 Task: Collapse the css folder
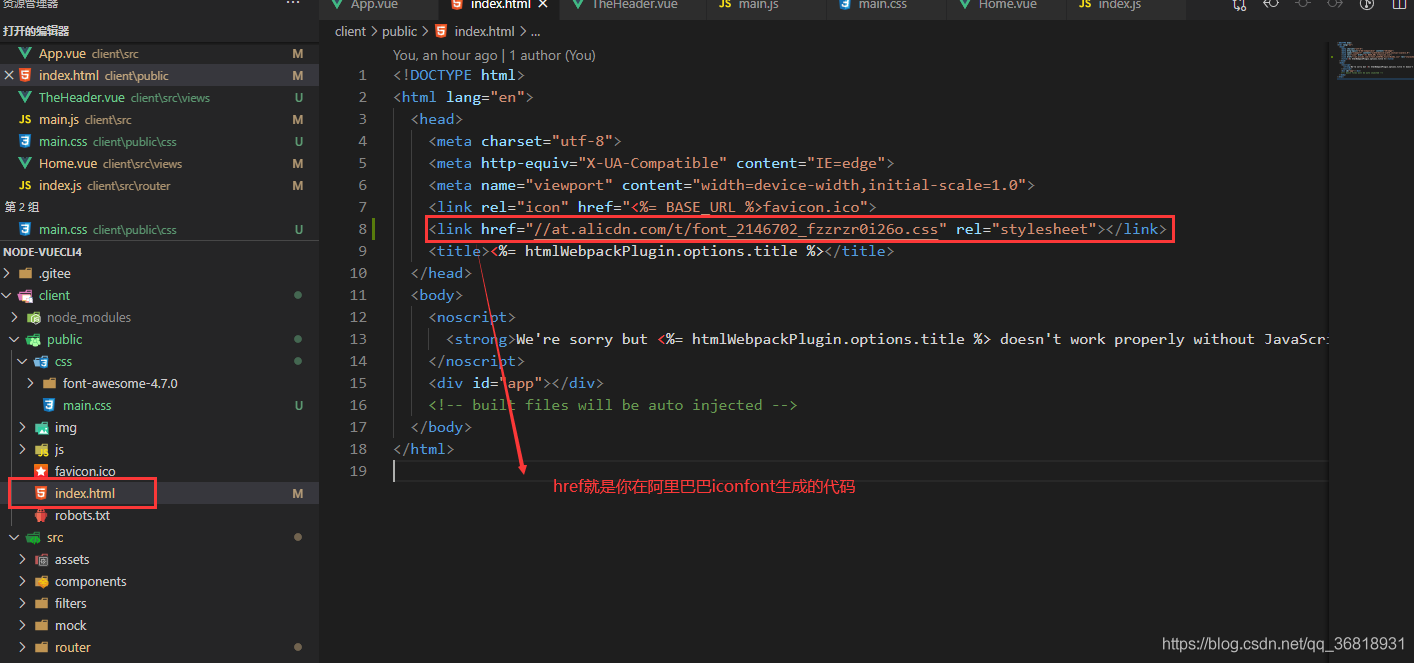click(x=160, y=361)
